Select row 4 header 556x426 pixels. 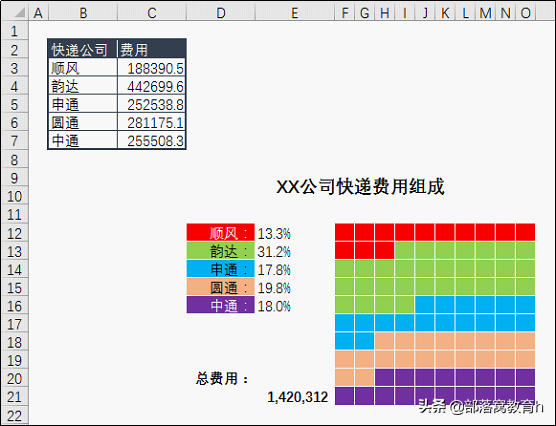pos(15,86)
